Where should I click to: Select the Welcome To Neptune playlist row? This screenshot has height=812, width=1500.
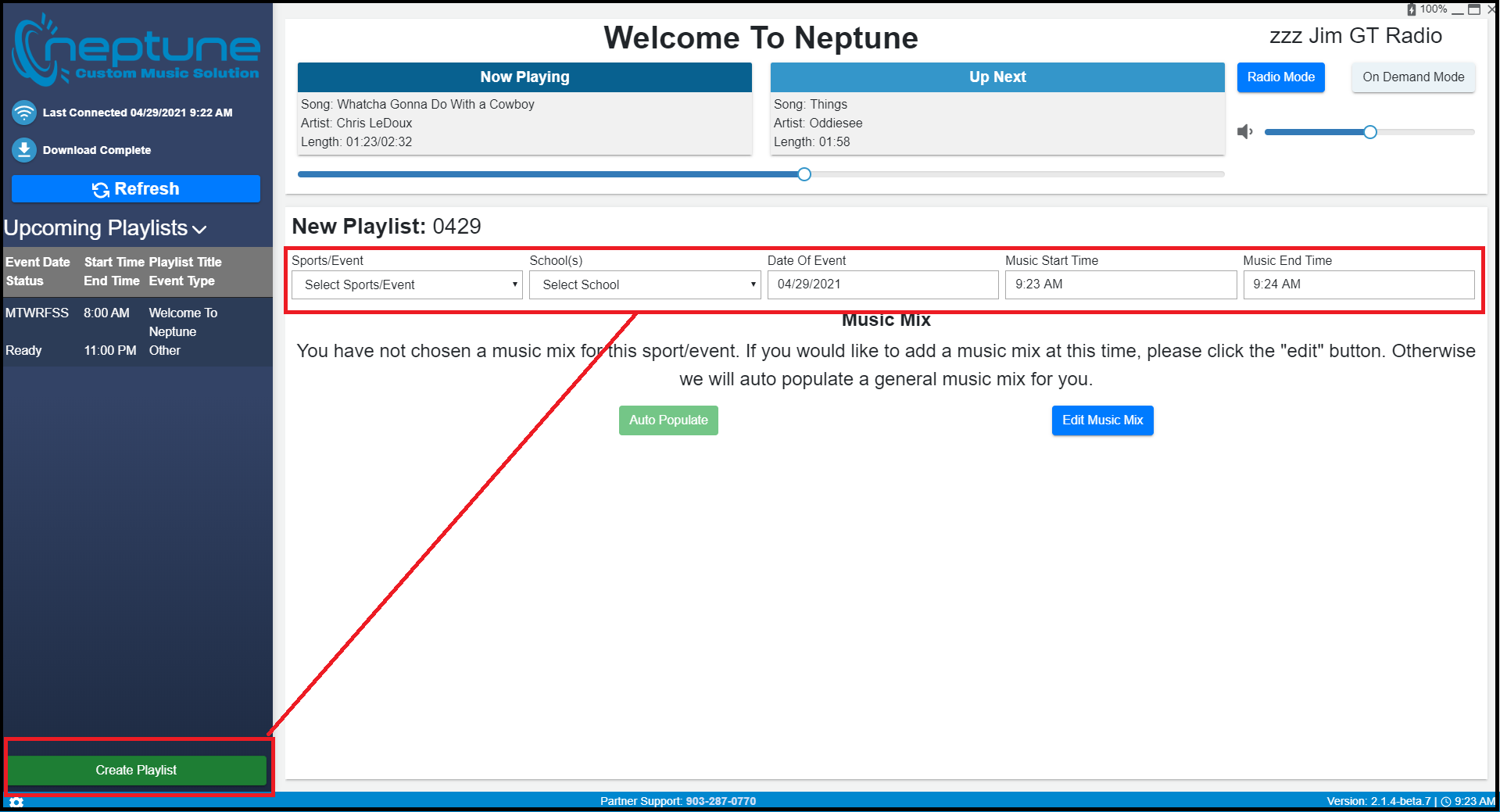point(137,331)
